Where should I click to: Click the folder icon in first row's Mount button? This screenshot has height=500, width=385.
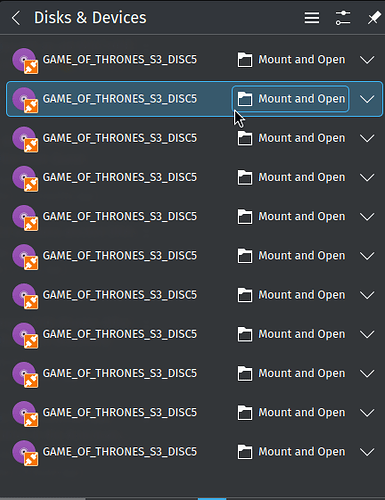pos(245,60)
